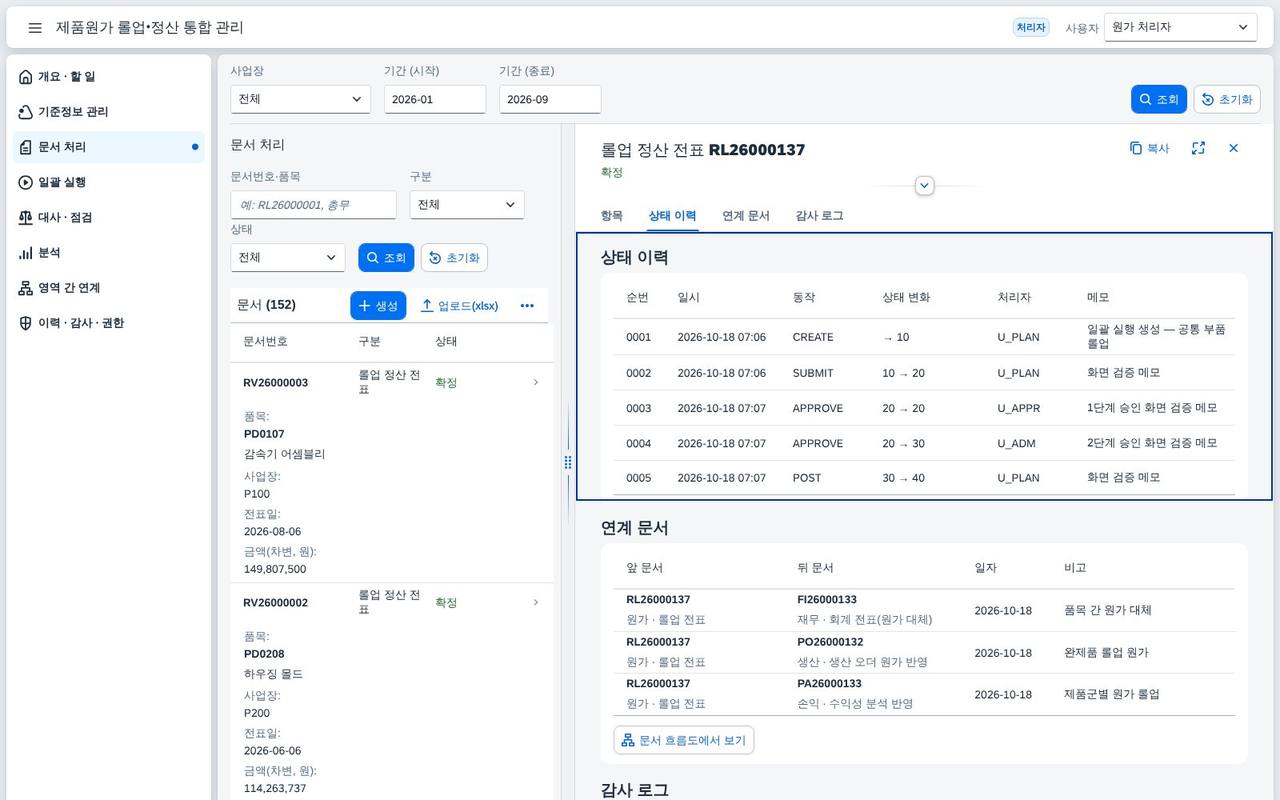The height and width of the screenshot is (800, 1280).
Task: Click the 기간 (시작) field 2026-01
Action: pyautogui.click(x=435, y=99)
